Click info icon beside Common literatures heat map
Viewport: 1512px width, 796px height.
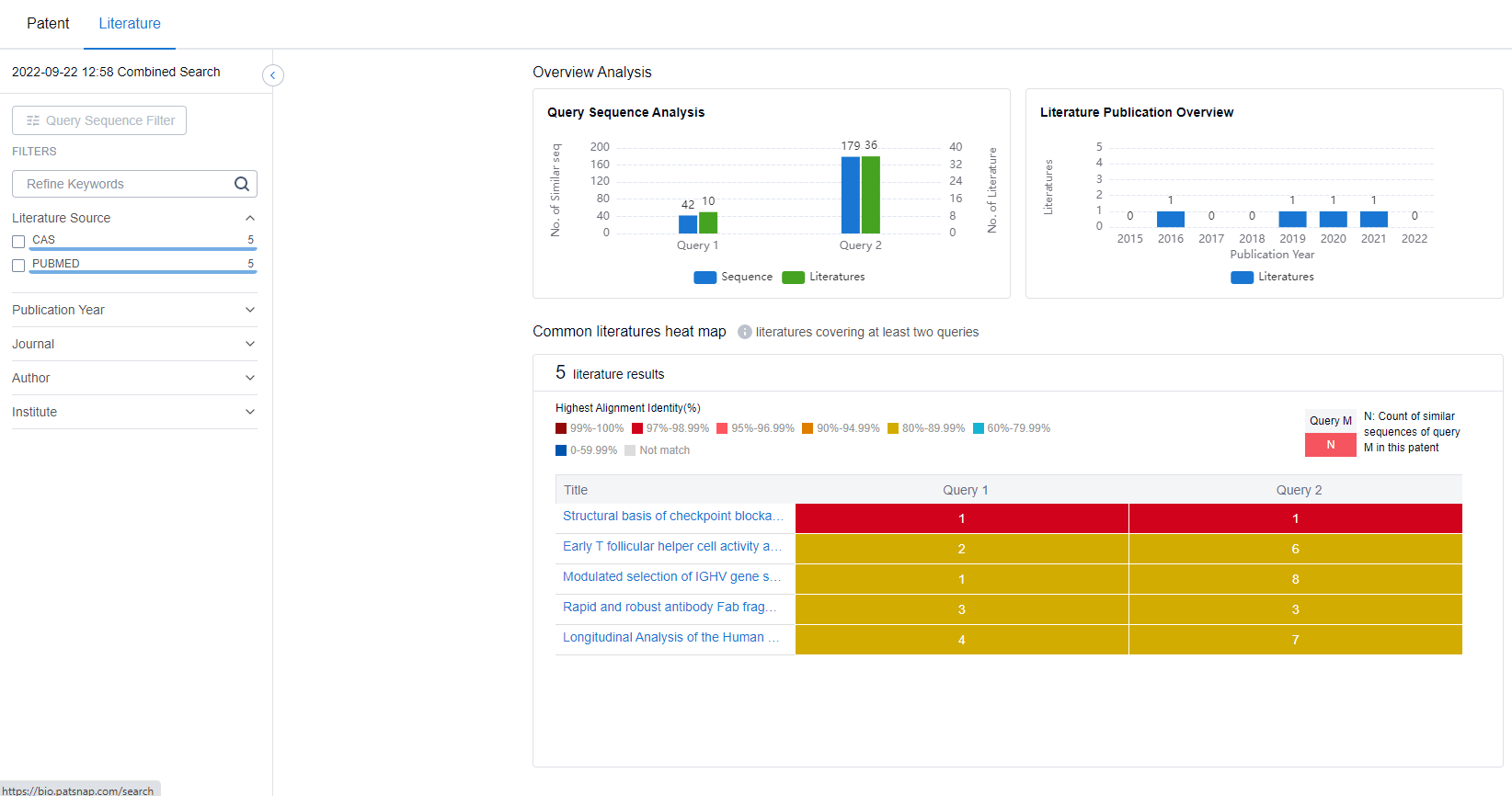click(744, 332)
